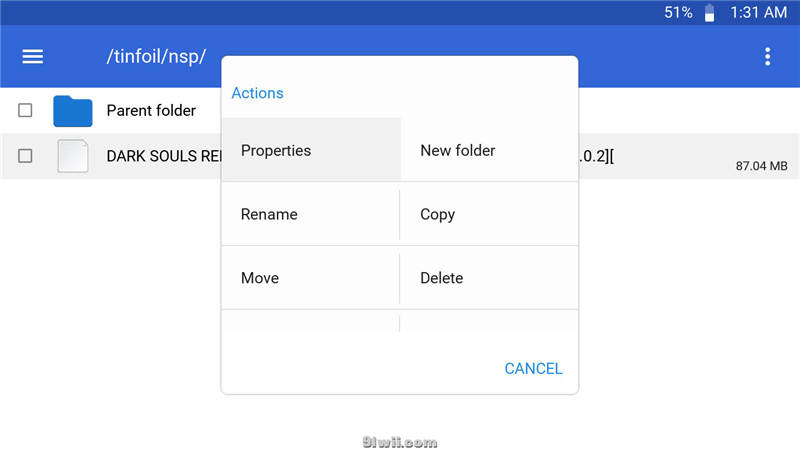Viewport: 800px width, 450px height.
Task: Click the /tinfoil/nsp/ path title
Action: [156, 56]
